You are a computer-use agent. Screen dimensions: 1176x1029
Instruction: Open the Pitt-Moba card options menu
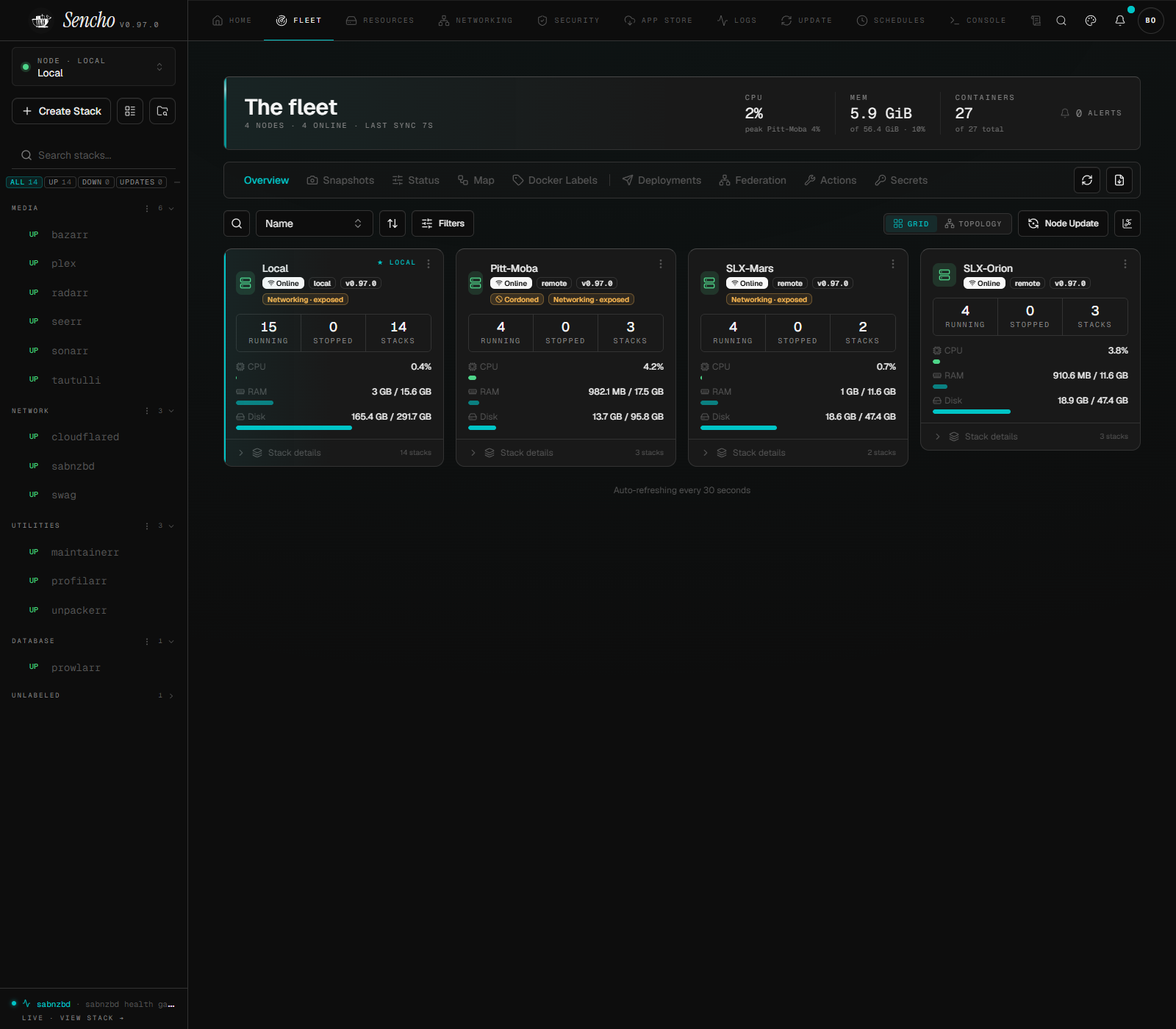click(661, 263)
